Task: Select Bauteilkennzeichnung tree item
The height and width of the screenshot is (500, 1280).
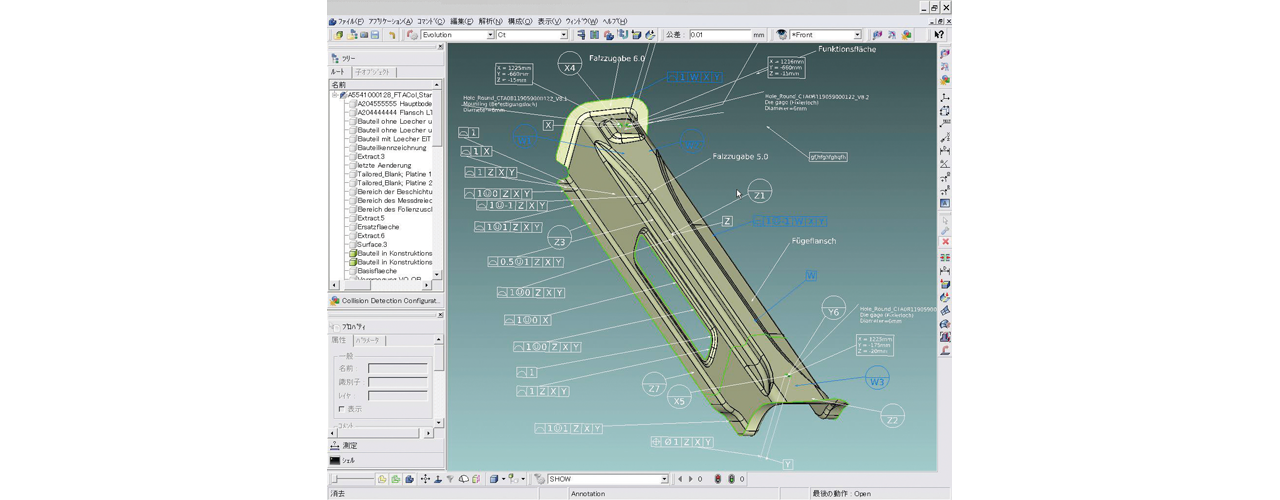Action: (393, 148)
